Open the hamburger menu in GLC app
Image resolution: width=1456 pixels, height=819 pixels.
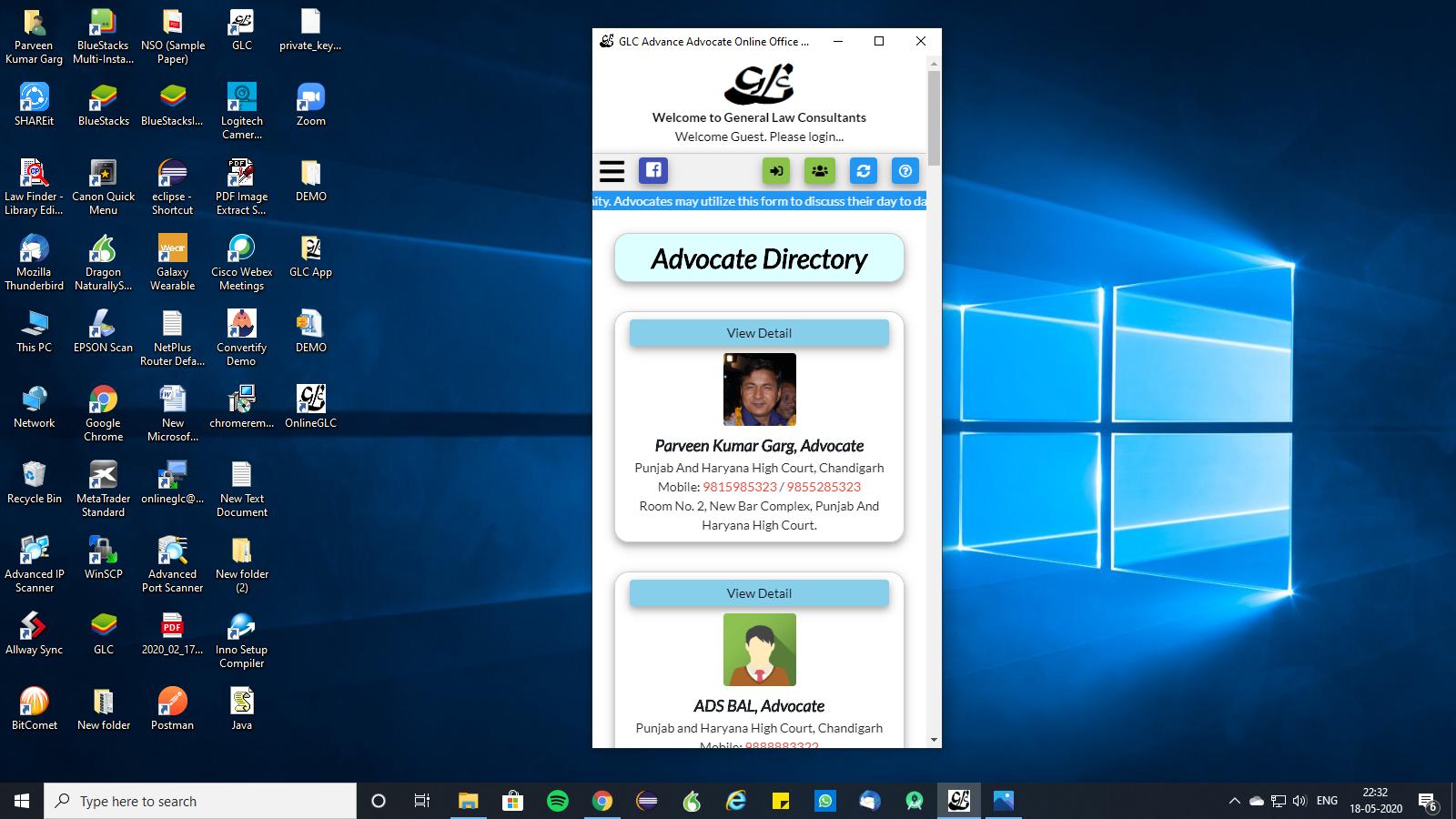(612, 171)
